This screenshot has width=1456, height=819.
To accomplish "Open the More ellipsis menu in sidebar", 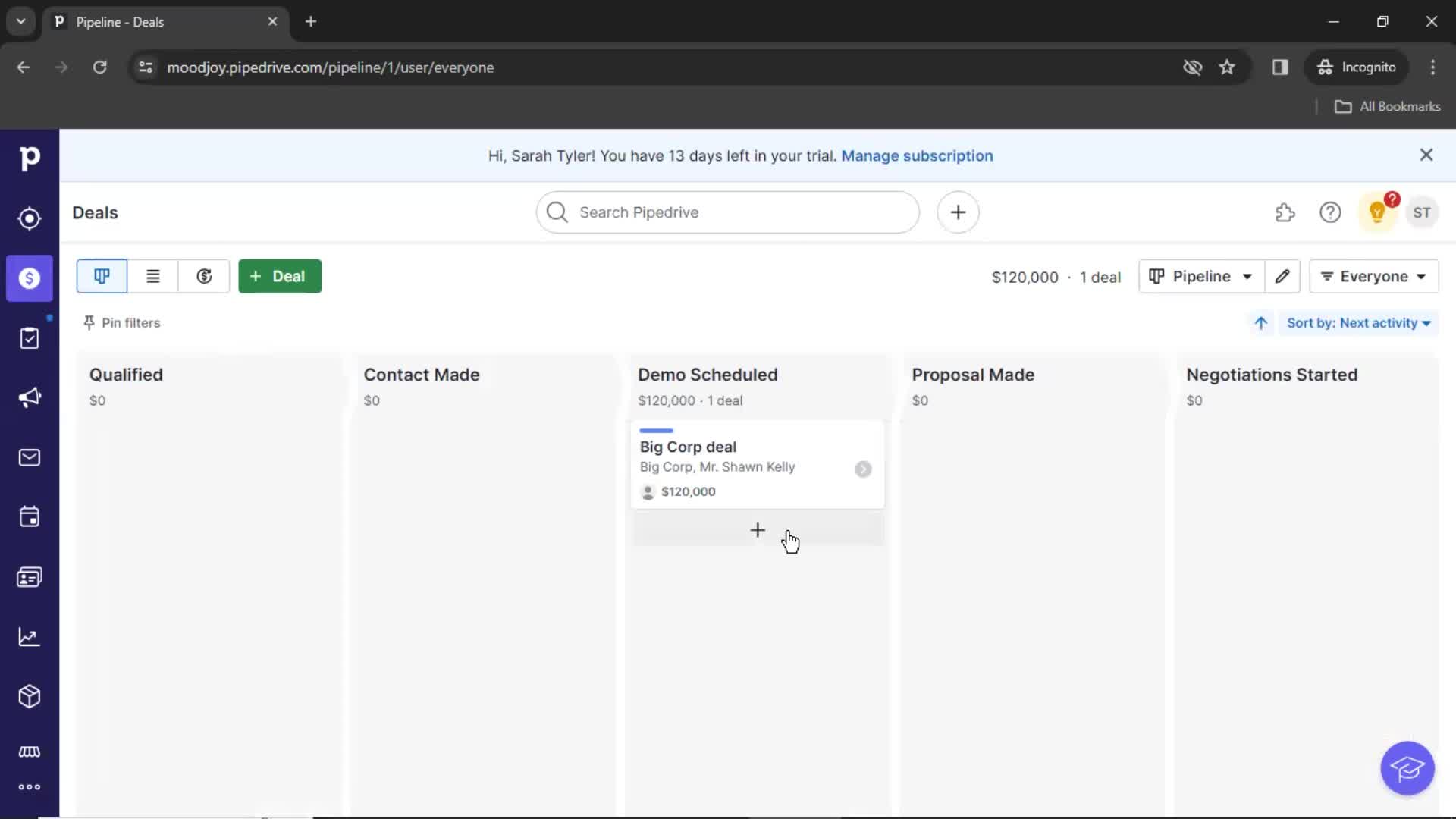I will click(x=30, y=787).
